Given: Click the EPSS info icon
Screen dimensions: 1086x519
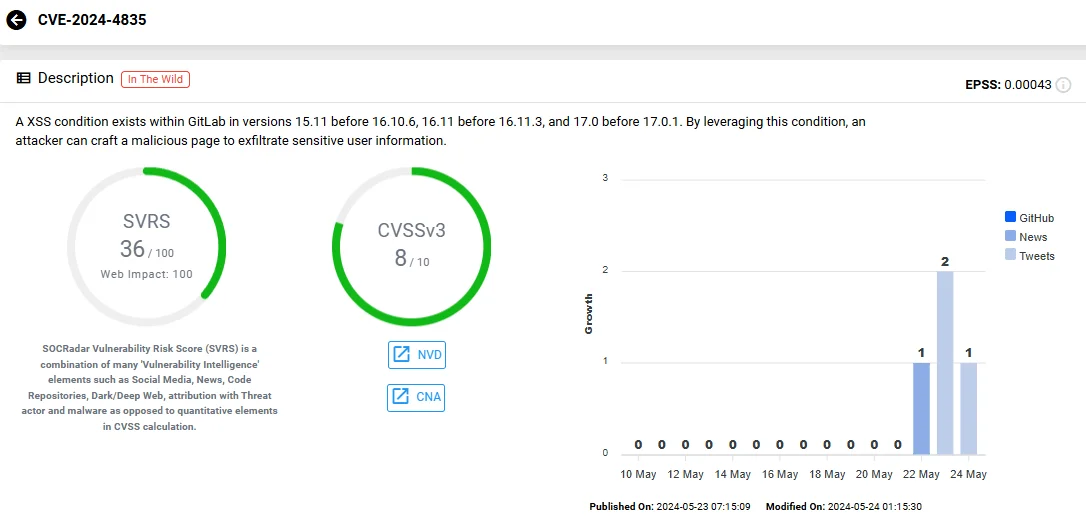Looking at the screenshot, I should (x=1063, y=85).
